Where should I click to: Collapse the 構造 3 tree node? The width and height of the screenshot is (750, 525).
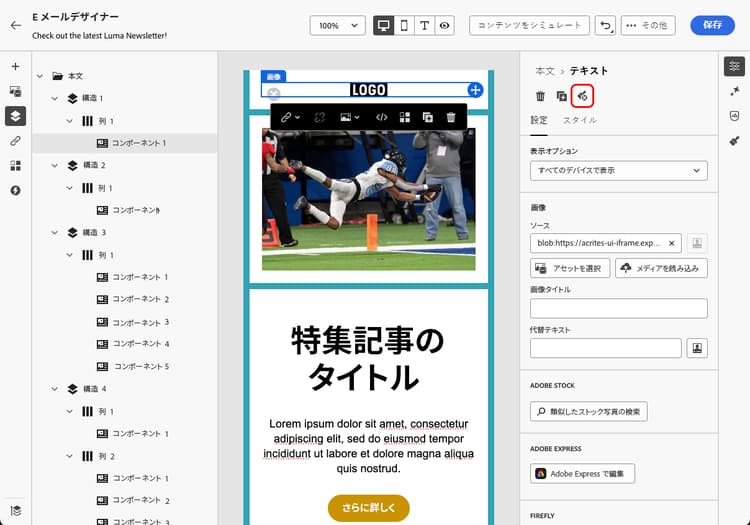click(55, 232)
